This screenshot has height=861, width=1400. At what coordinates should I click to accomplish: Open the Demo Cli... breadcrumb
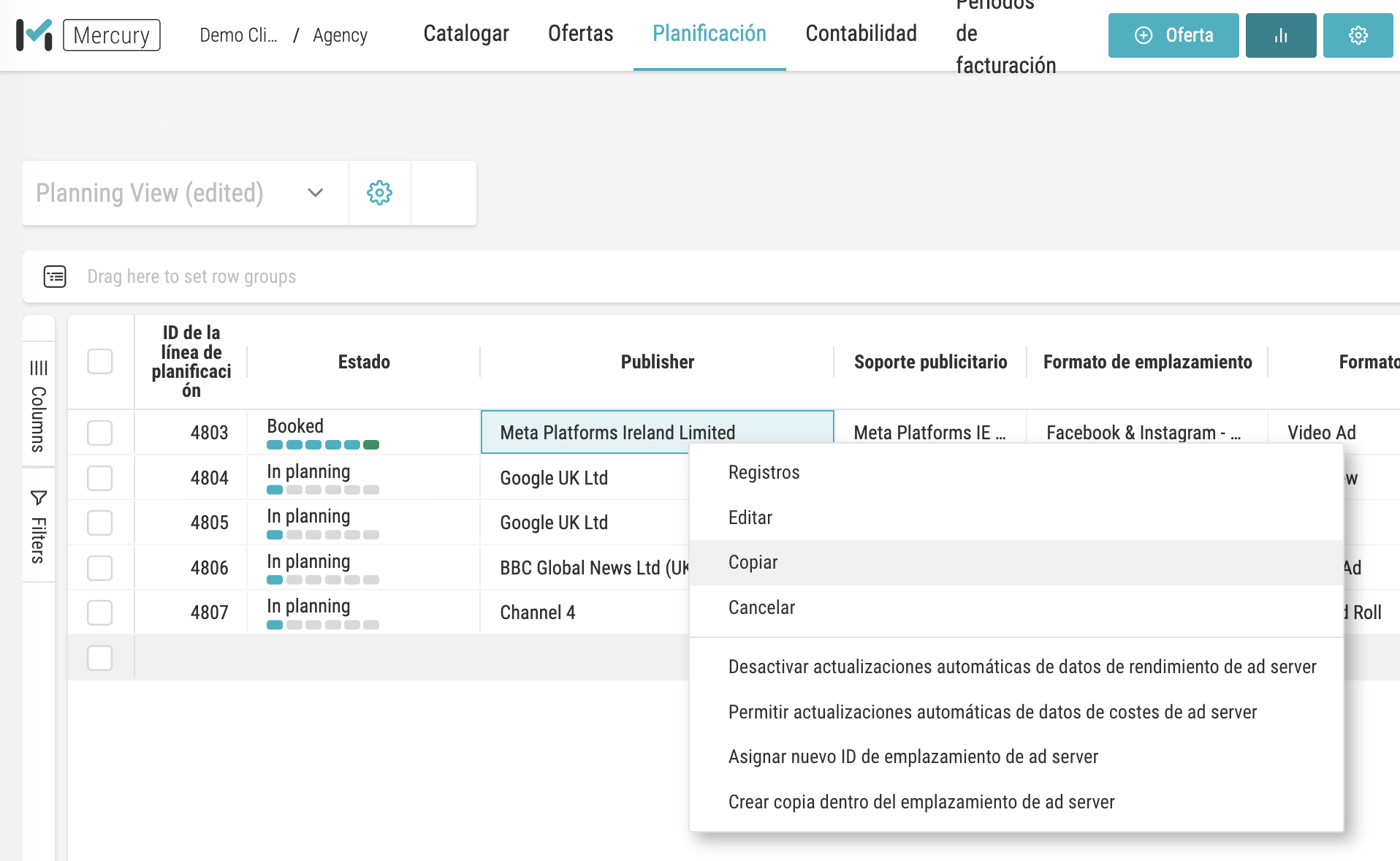pos(238,35)
